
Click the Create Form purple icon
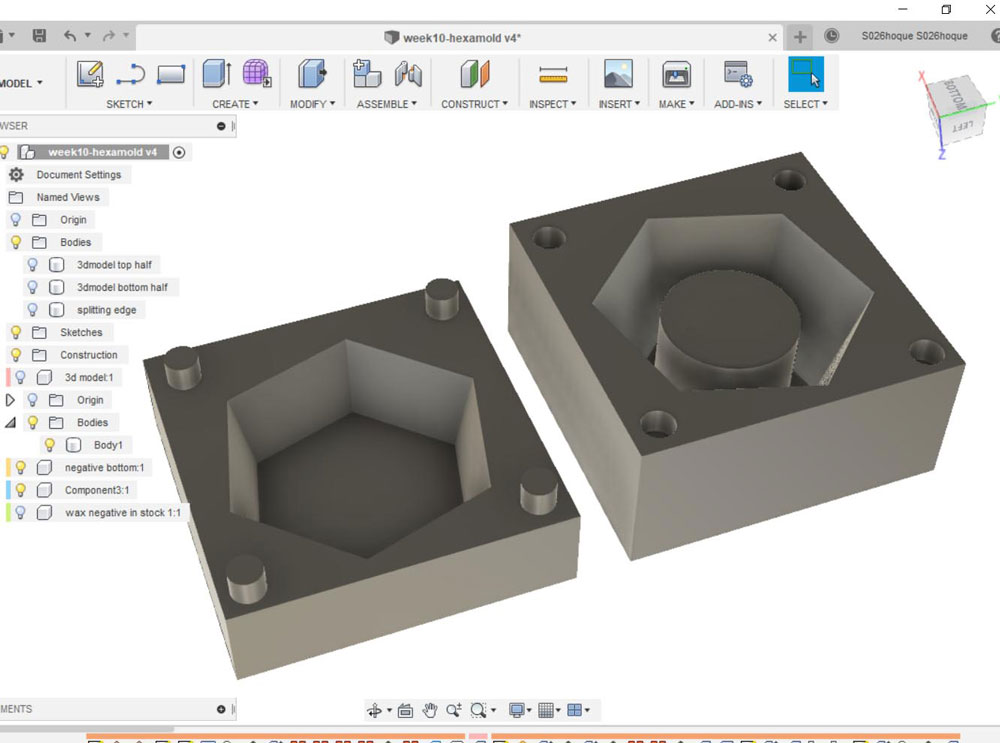(257, 73)
